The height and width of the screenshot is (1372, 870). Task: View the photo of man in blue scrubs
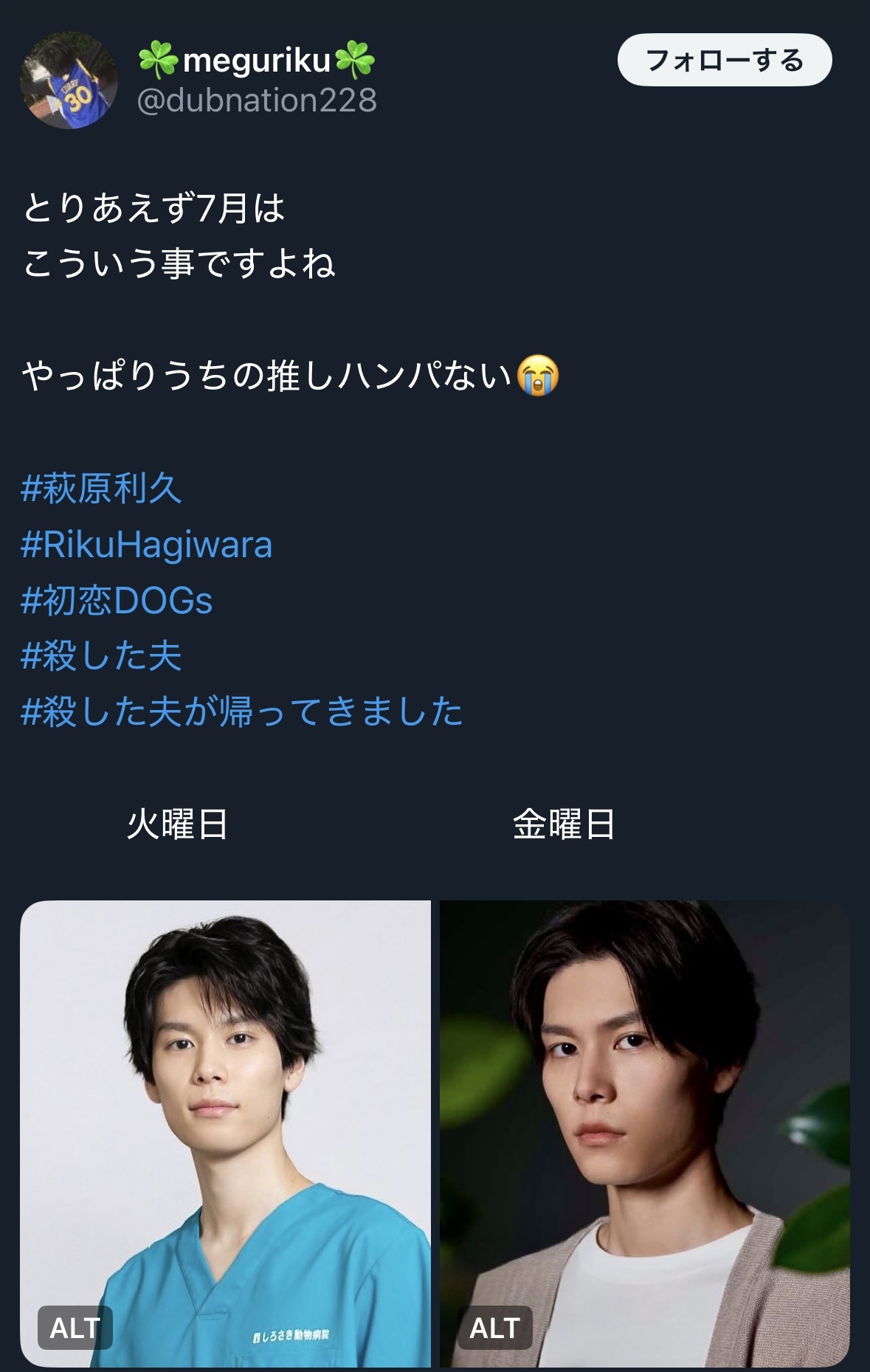click(x=225, y=1134)
